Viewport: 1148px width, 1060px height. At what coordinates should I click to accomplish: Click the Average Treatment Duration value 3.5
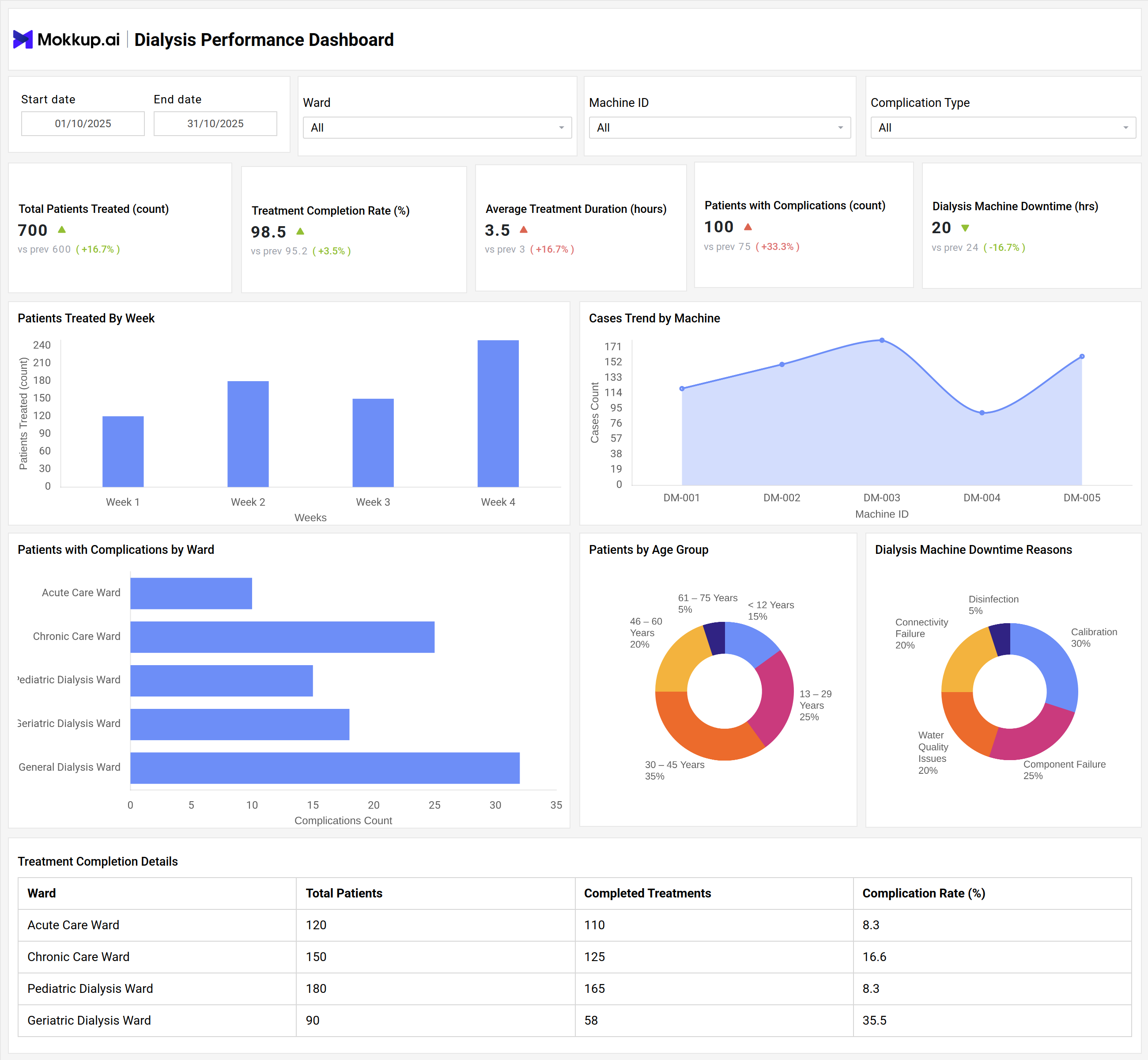click(497, 230)
